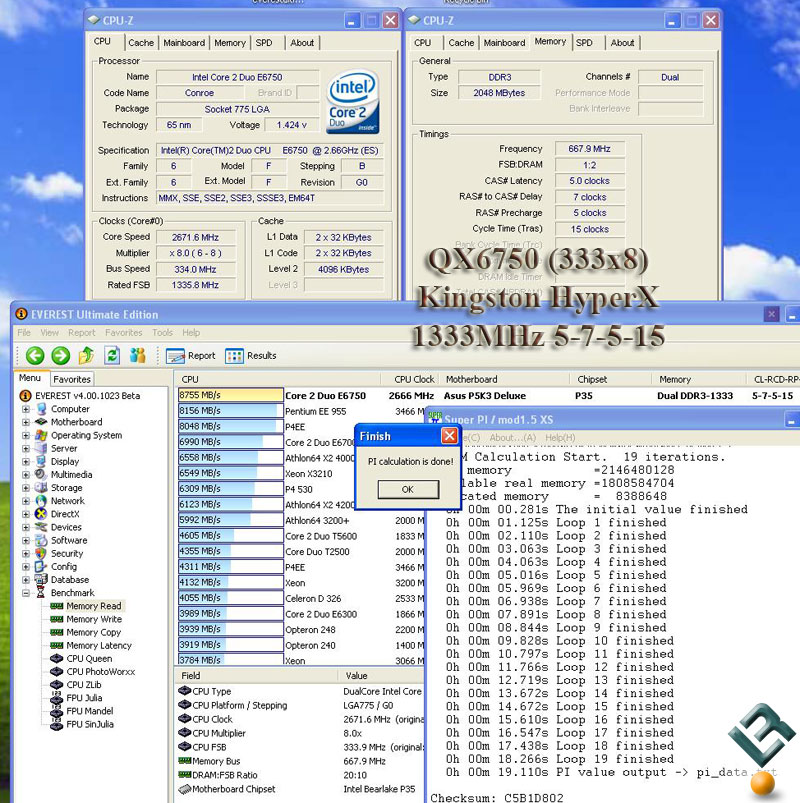Expand the Operating System tree node

tap(26, 435)
